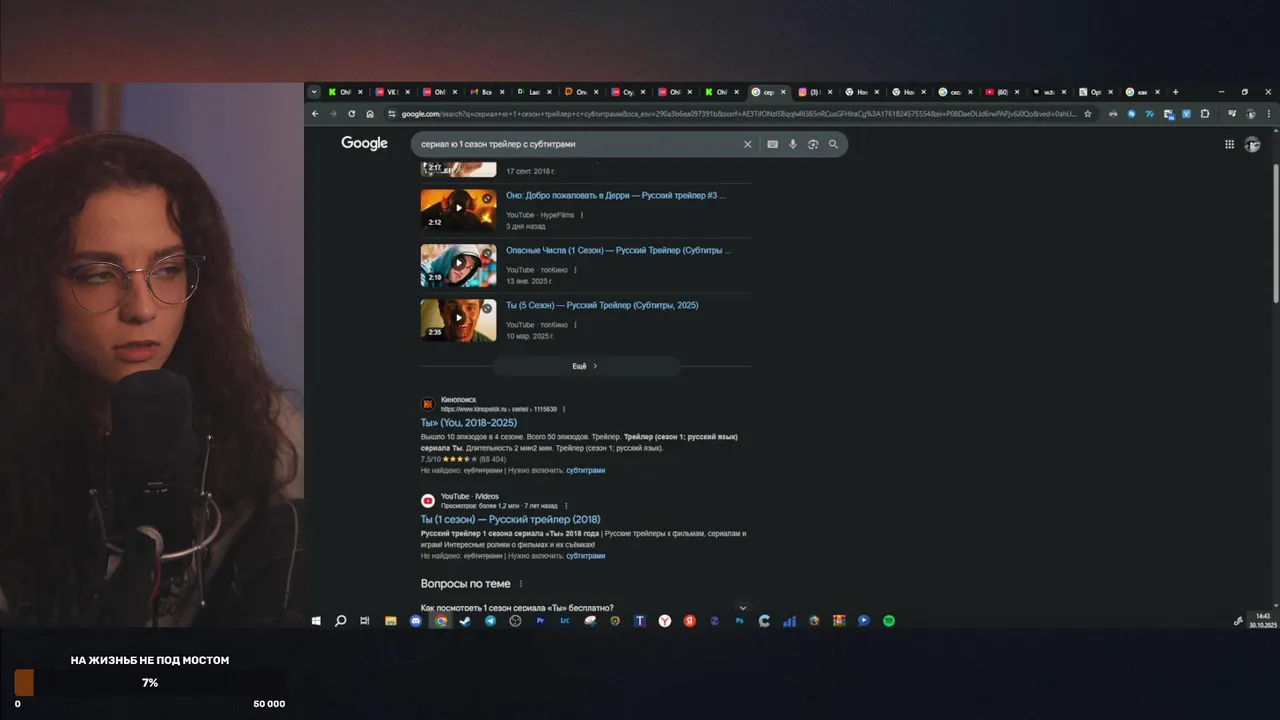
Task: Click the magnifier search button
Action: 833,144
